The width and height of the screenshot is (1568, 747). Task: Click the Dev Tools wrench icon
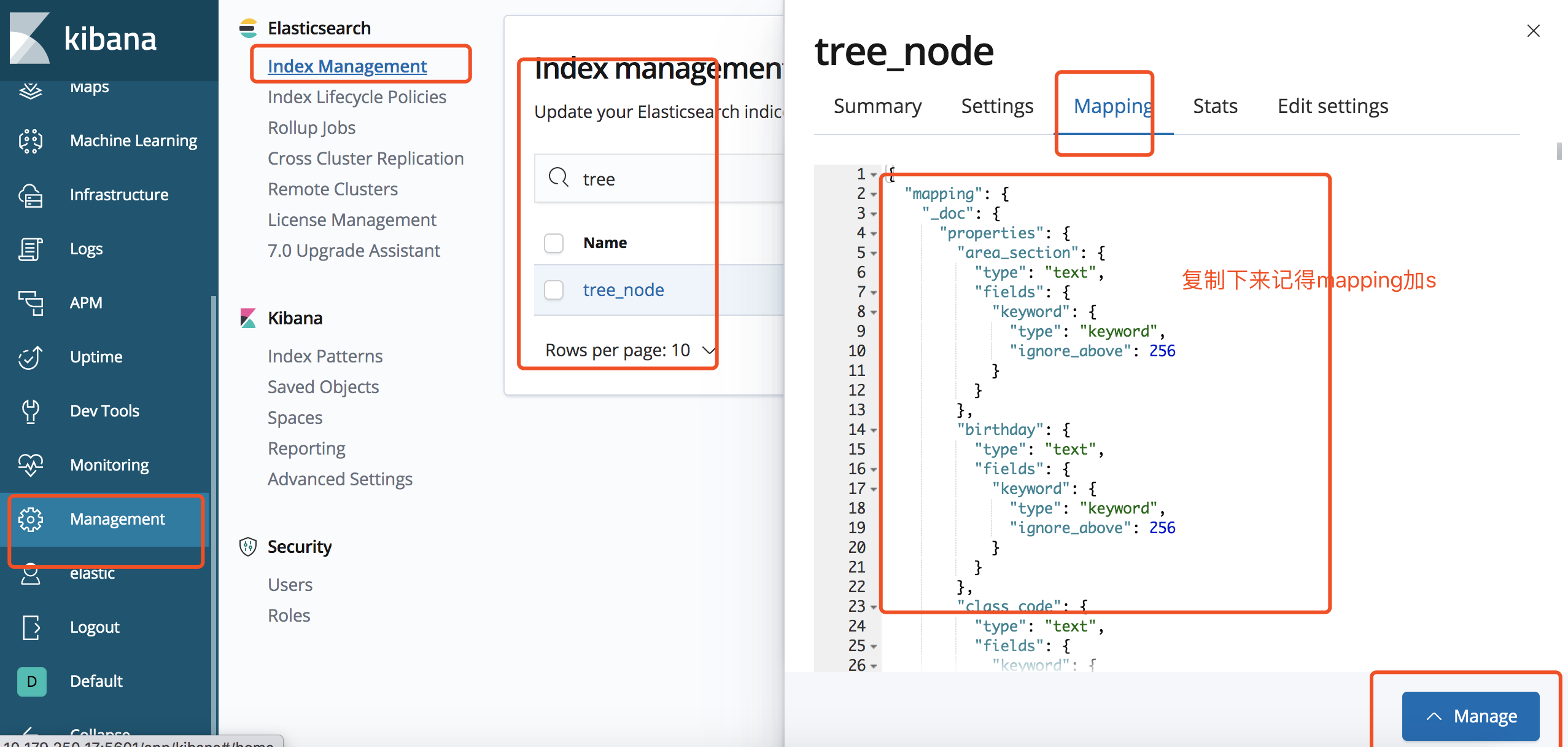point(31,411)
